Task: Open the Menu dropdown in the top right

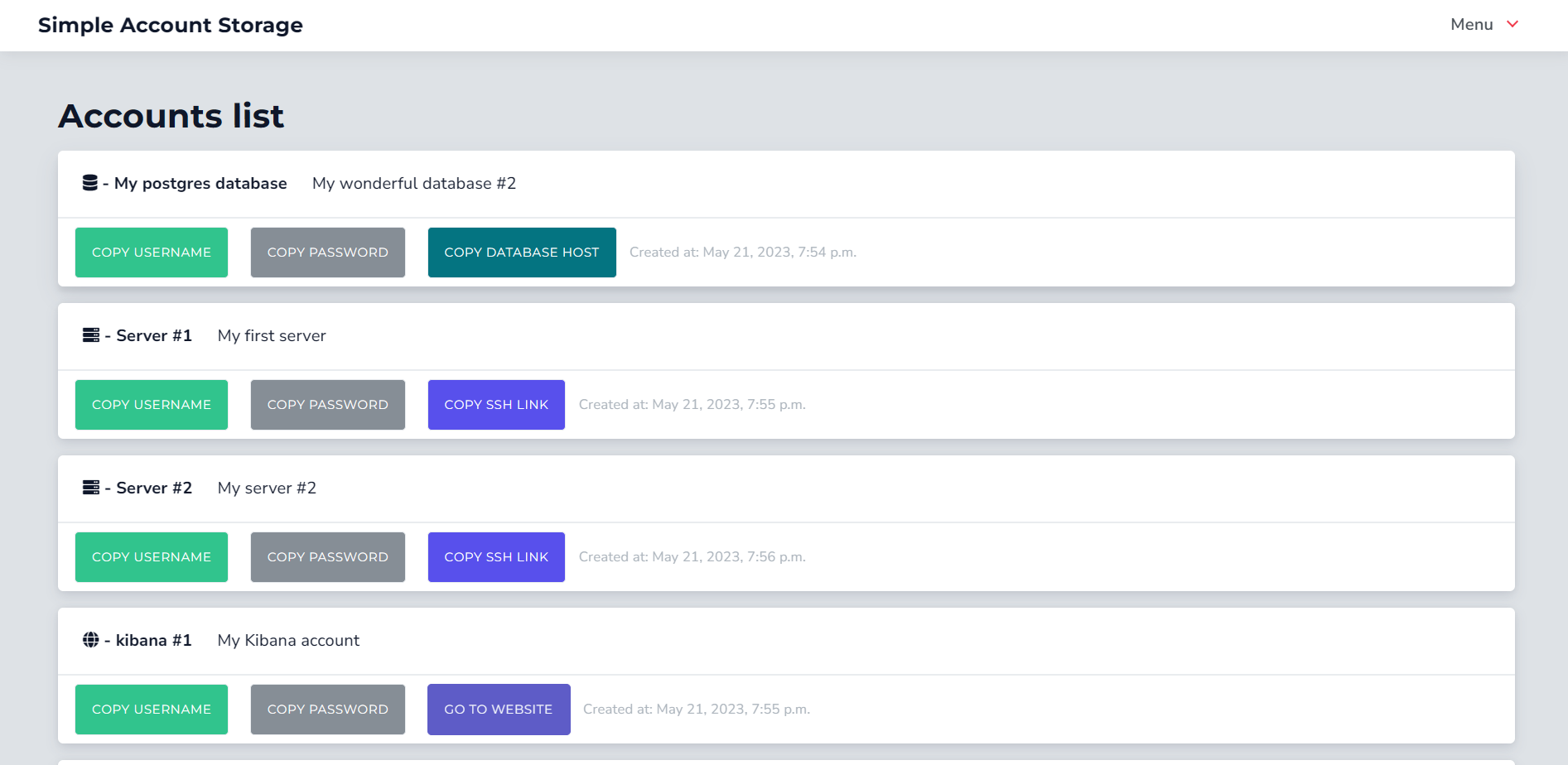Action: tap(1471, 24)
